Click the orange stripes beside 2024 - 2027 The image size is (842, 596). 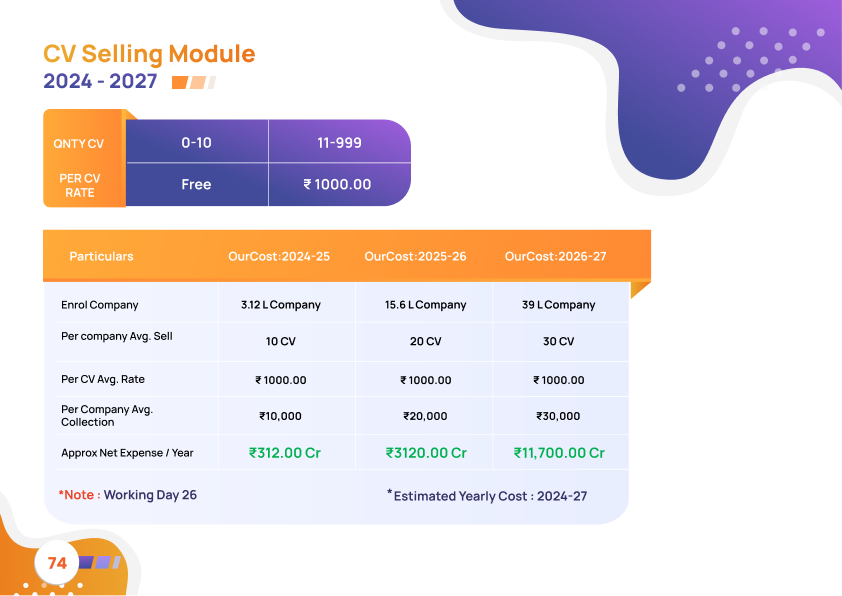[194, 83]
